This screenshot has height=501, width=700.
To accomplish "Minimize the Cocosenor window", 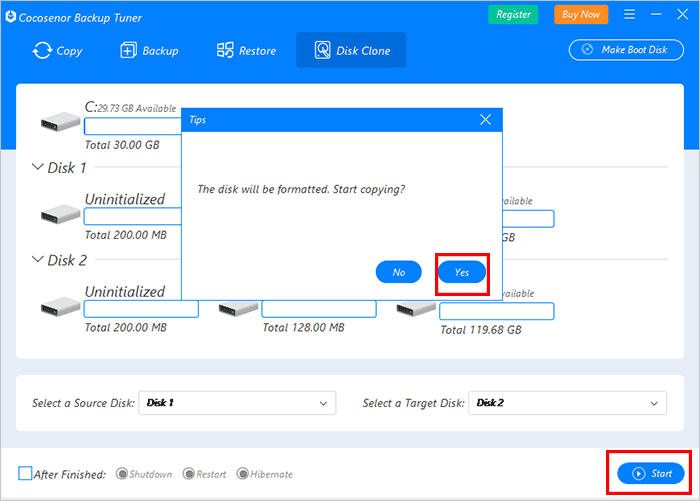I will point(656,14).
